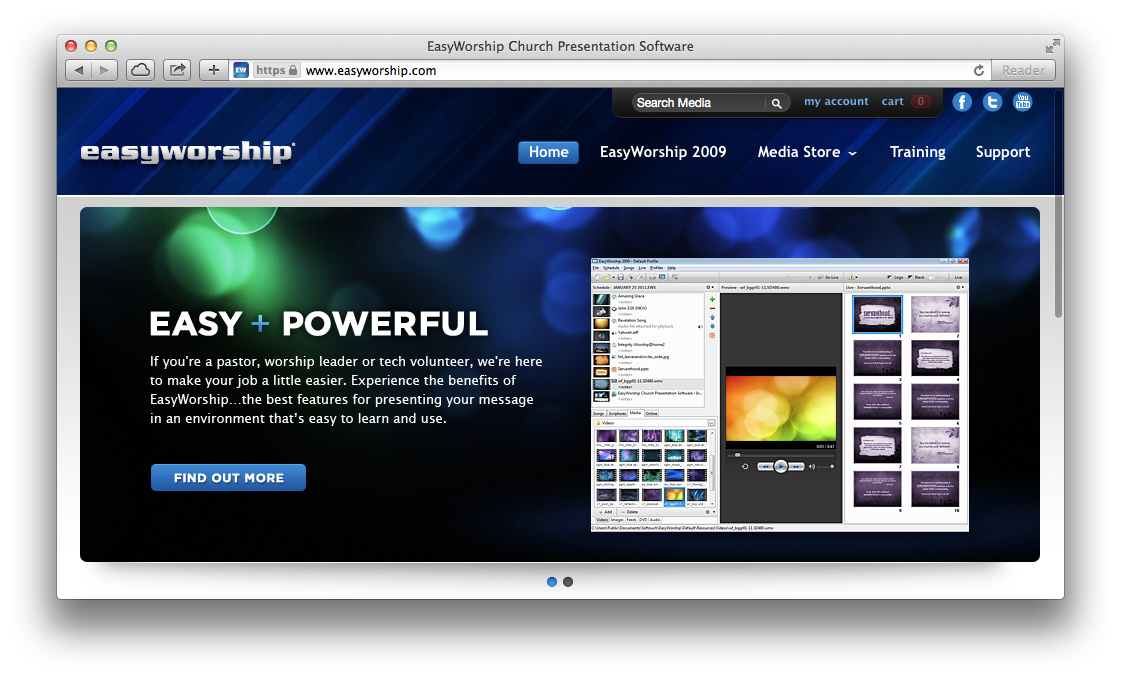Enter full screen with the expand arrows icon
The image size is (1121, 678).
tap(1052, 46)
